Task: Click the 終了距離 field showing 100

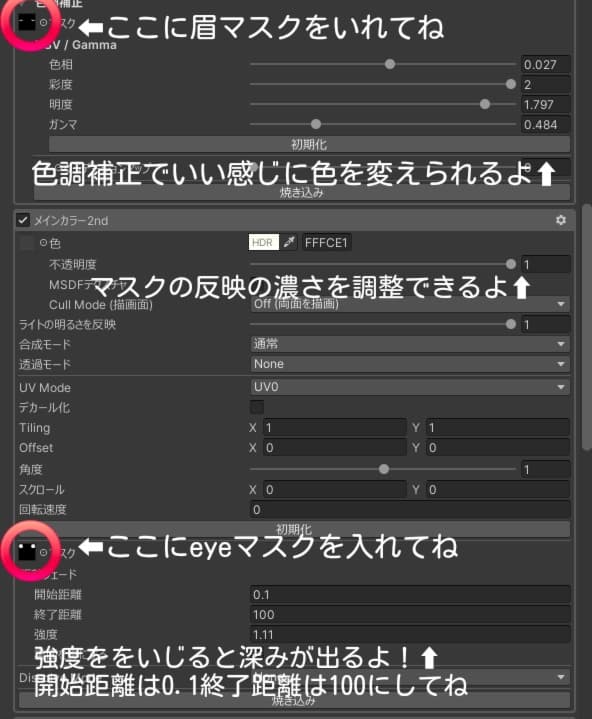Action: [410, 614]
